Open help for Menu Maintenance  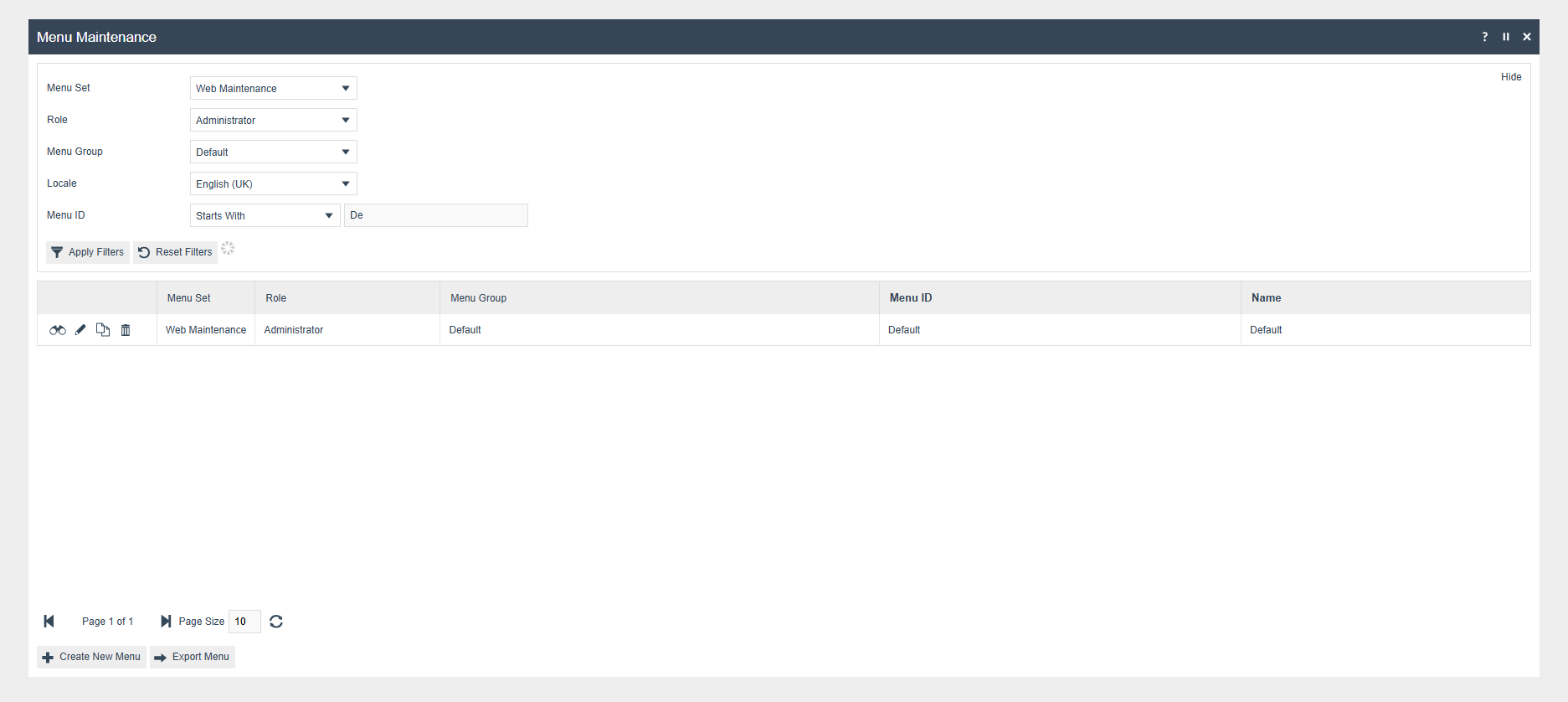pos(1485,37)
